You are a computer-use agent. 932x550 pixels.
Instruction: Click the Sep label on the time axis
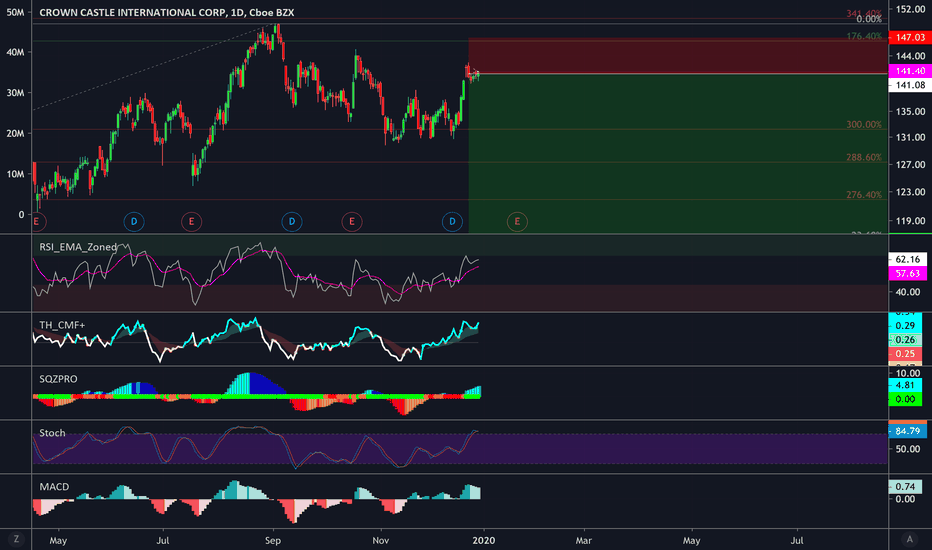[273, 540]
